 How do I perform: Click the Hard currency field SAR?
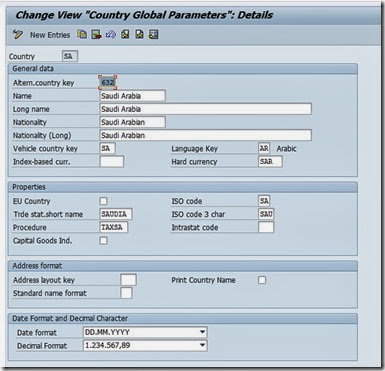(270, 162)
